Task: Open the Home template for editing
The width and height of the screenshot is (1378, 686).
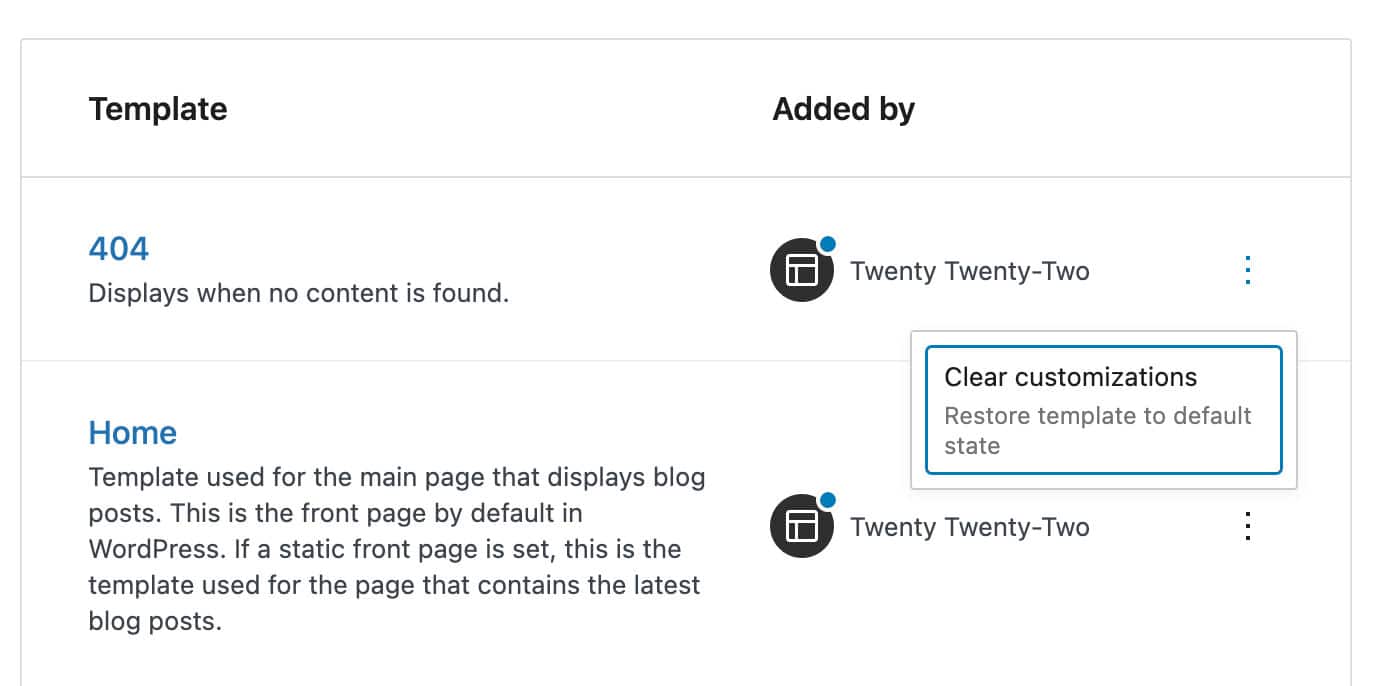Action: (132, 432)
